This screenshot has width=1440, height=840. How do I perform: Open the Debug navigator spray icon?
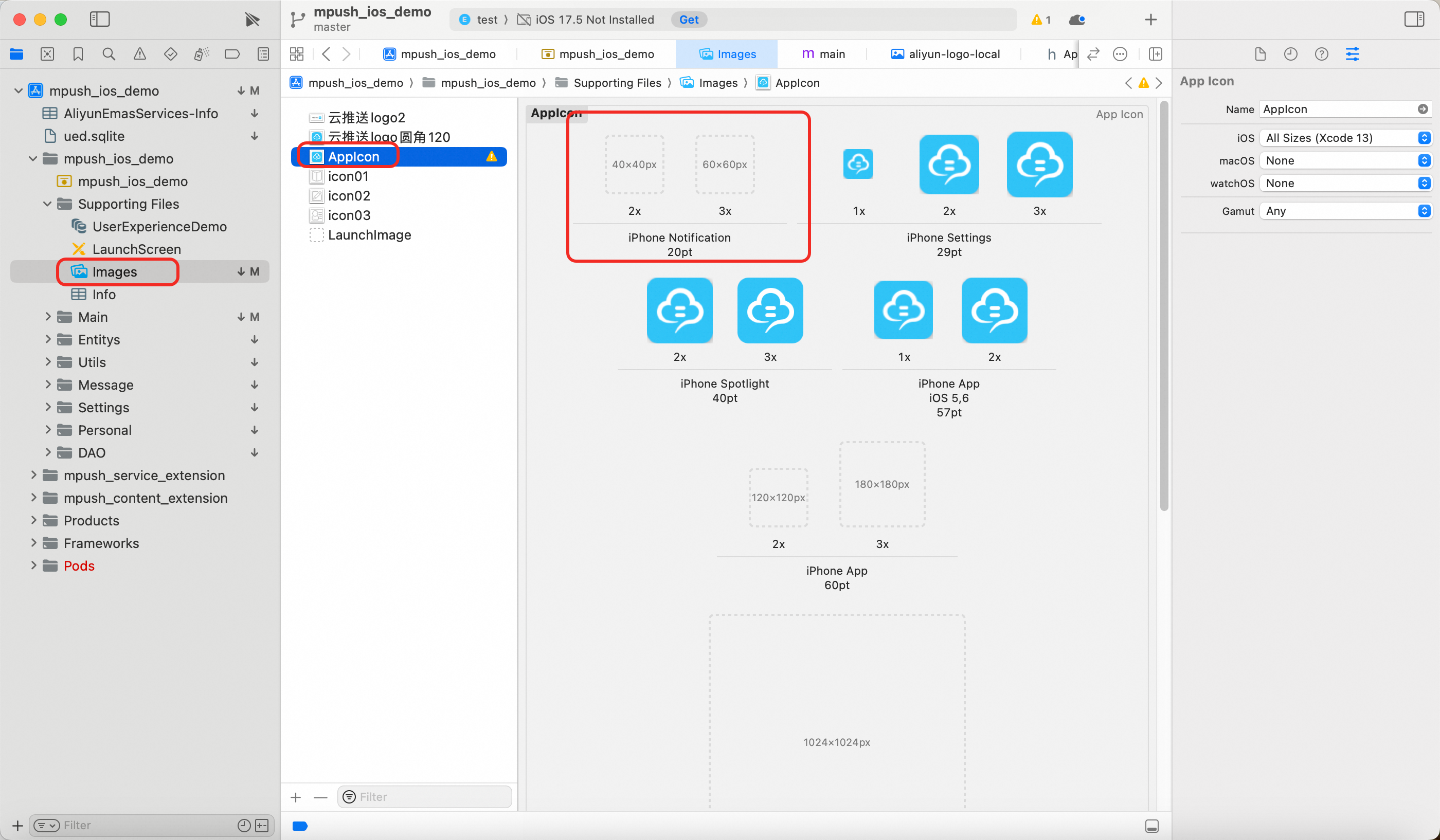tap(201, 54)
